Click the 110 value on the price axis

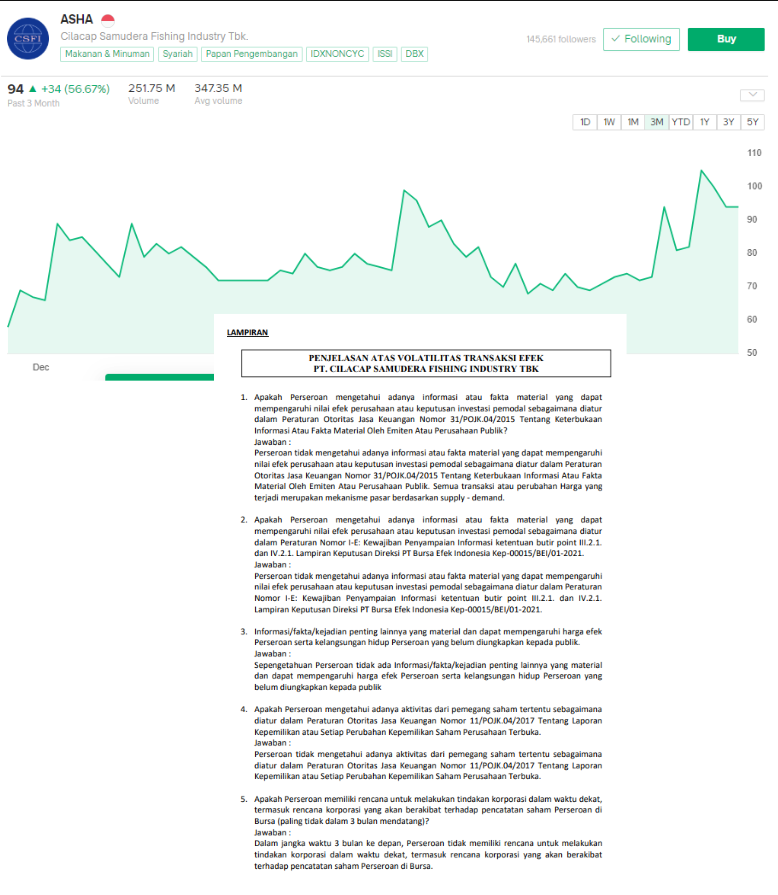(754, 153)
